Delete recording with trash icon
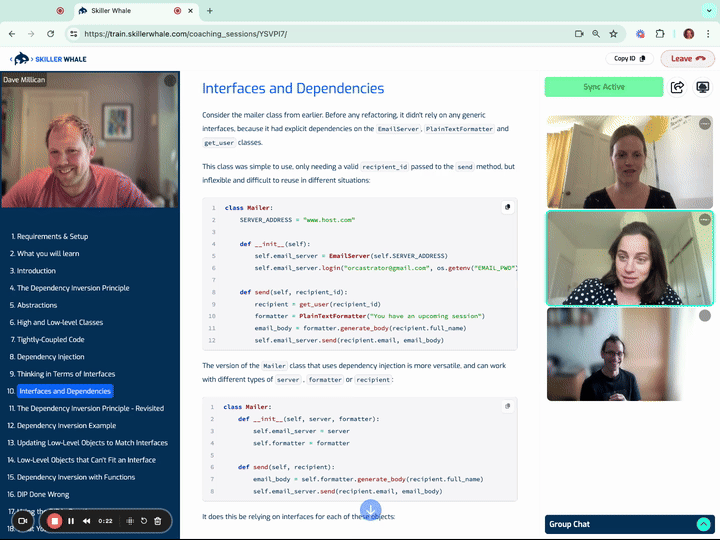 [158, 521]
